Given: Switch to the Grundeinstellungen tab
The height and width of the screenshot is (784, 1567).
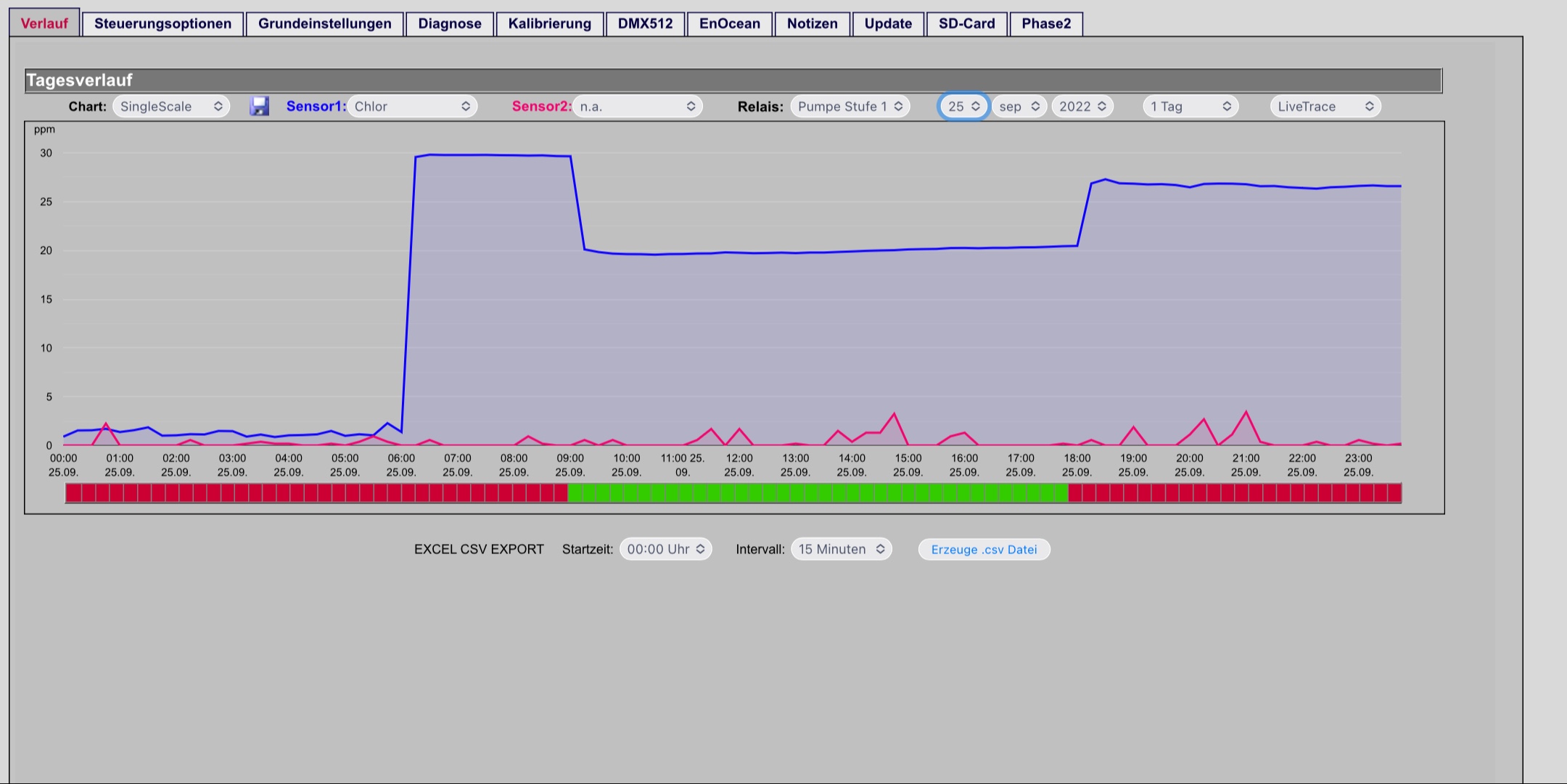Looking at the screenshot, I should click(x=325, y=24).
